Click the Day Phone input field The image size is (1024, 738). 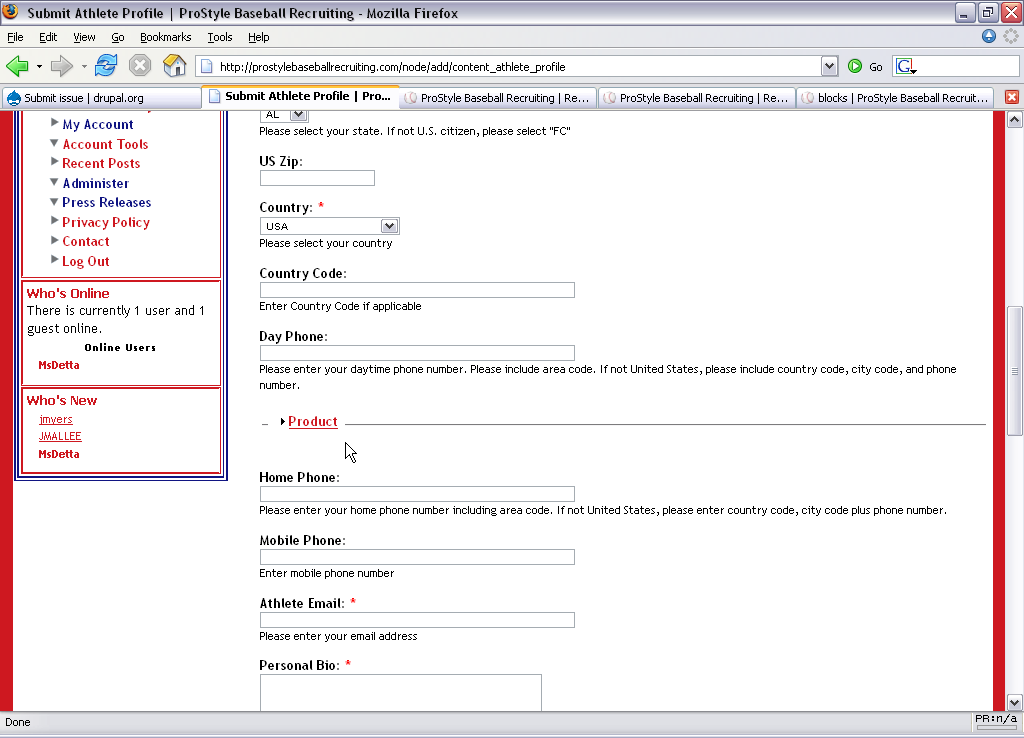[x=417, y=353]
